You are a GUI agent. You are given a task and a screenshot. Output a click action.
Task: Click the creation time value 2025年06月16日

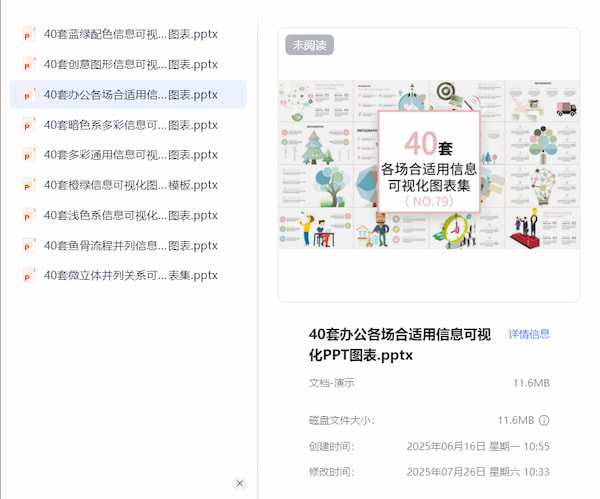(478, 446)
